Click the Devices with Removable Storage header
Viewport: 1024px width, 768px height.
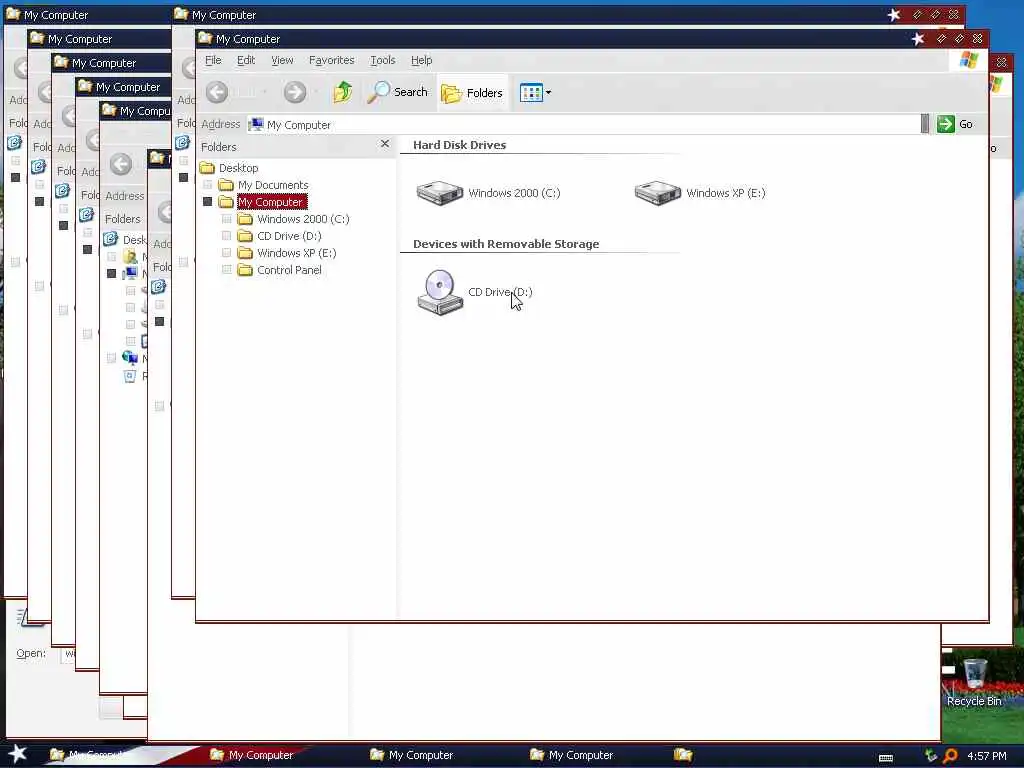pos(506,244)
